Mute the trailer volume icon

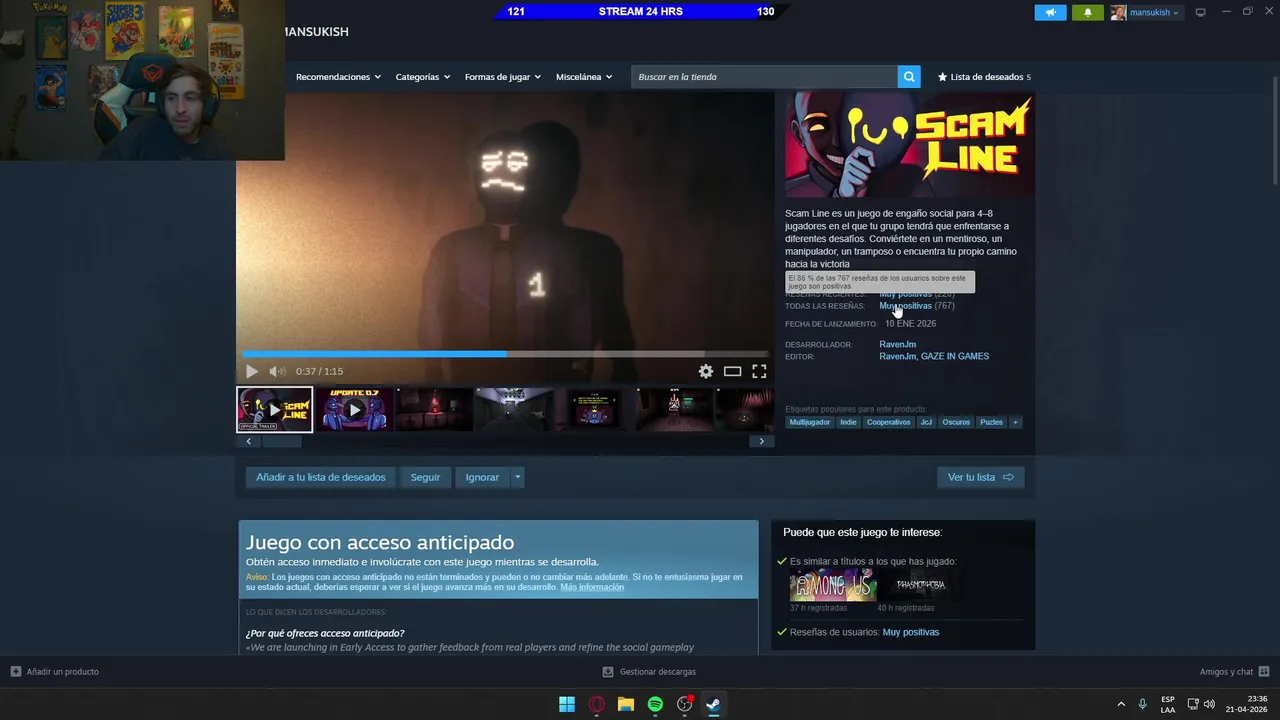coord(276,371)
